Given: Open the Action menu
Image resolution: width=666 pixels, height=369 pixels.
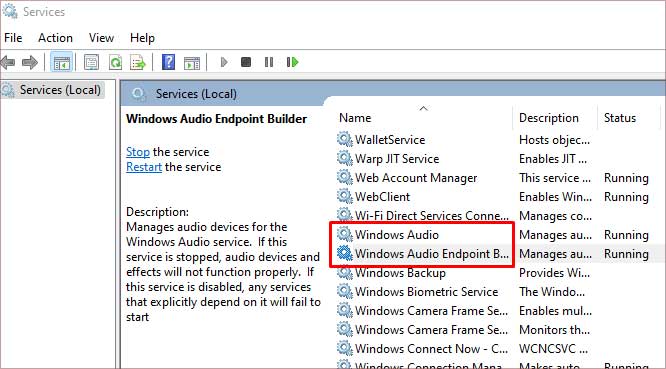Looking at the screenshot, I should coord(55,38).
